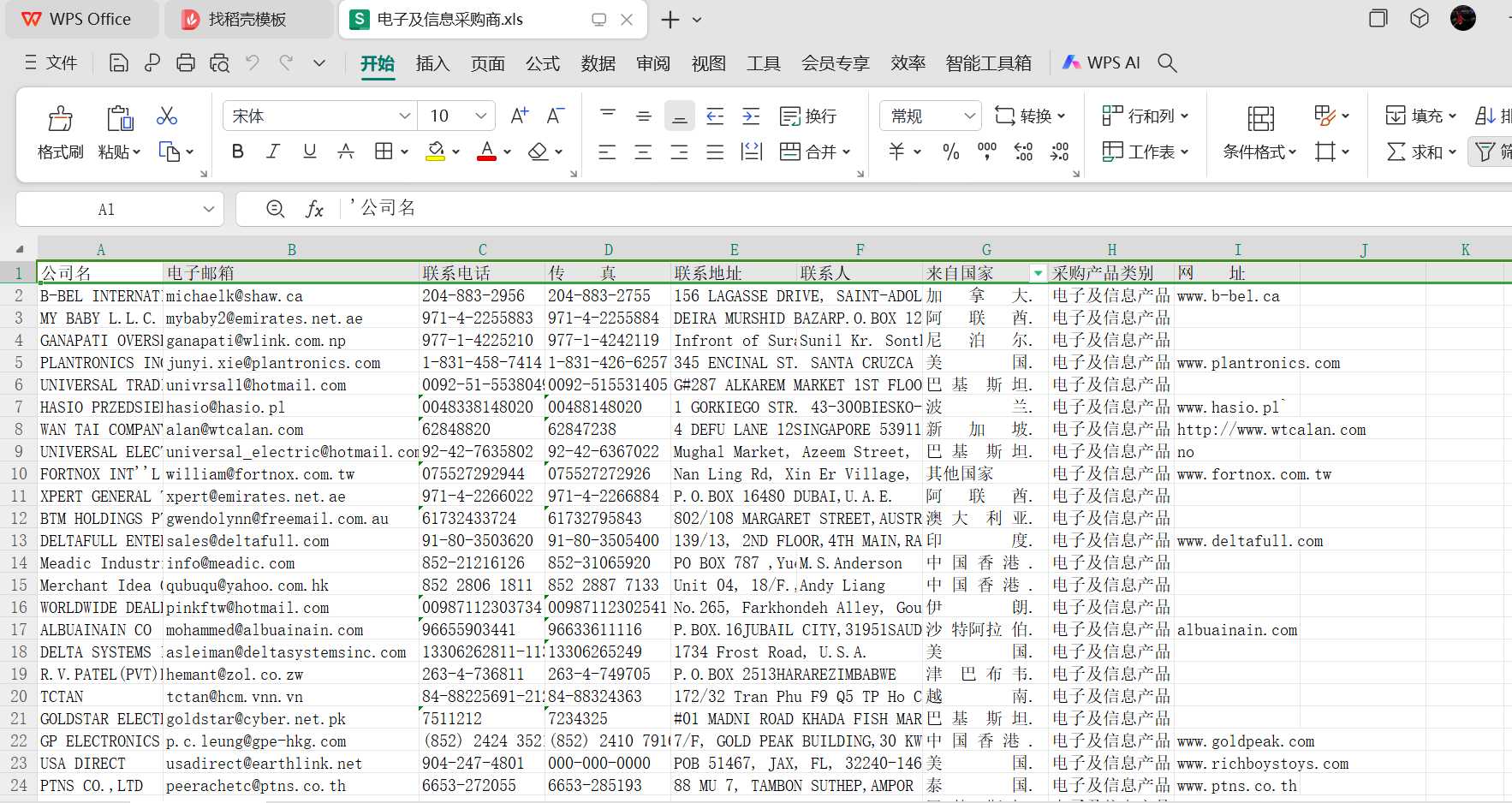The image size is (1512, 803).
Task: Increase decimal places
Action: [1023, 152]
